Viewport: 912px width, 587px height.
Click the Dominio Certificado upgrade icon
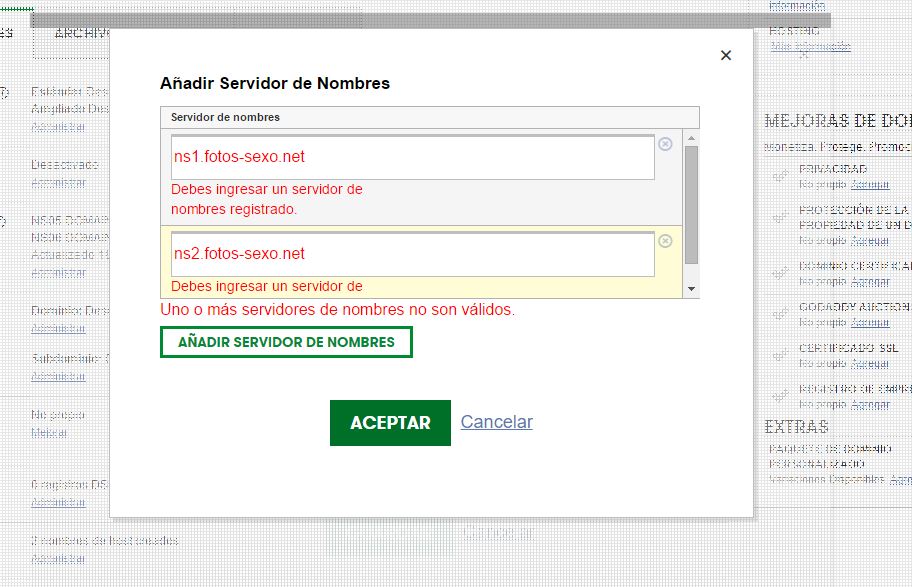781,273
